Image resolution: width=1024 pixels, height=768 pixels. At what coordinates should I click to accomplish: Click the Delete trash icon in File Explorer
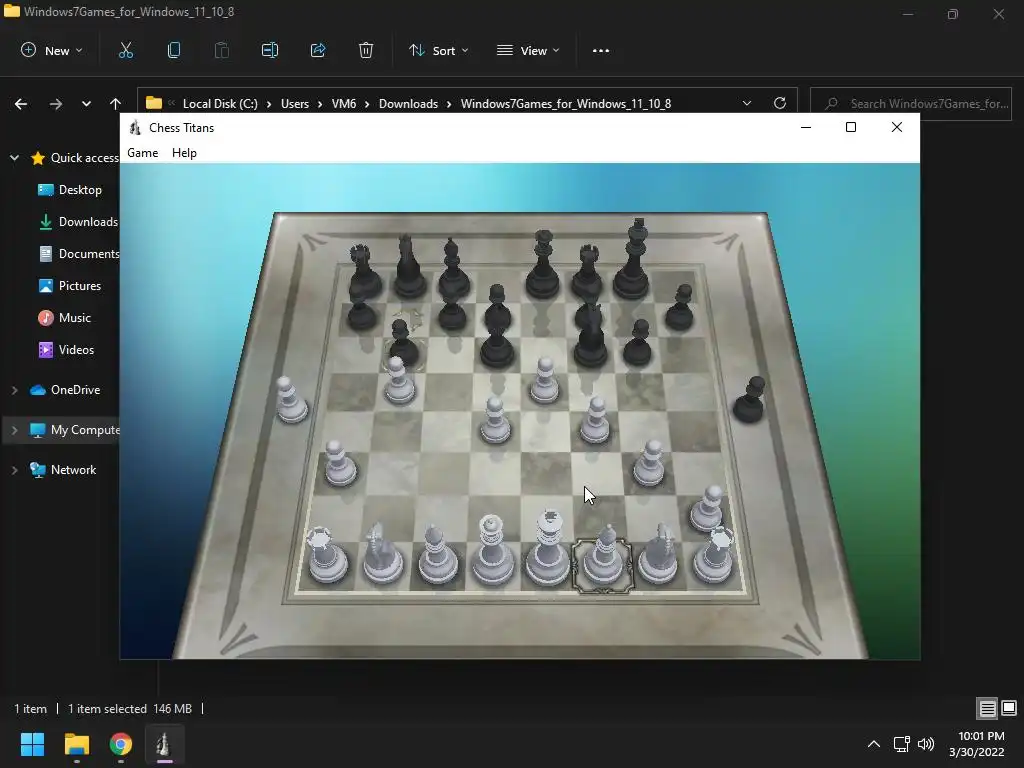(x=366, y=50)
